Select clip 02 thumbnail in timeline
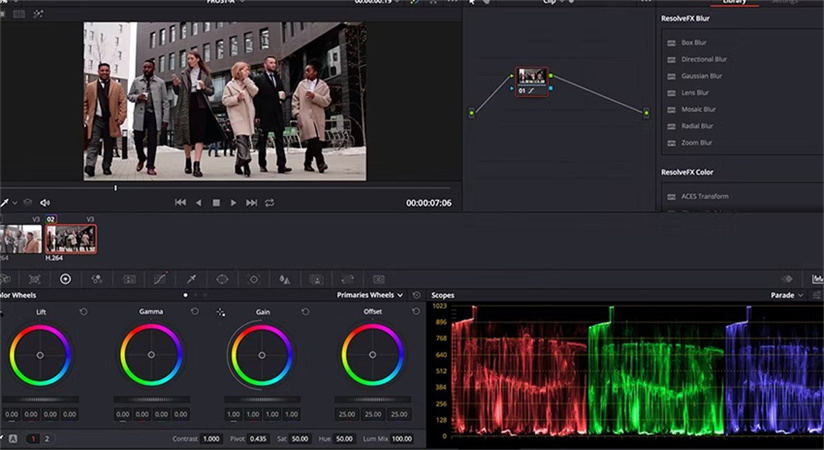The image size is (824, 450). pos(71,239)
